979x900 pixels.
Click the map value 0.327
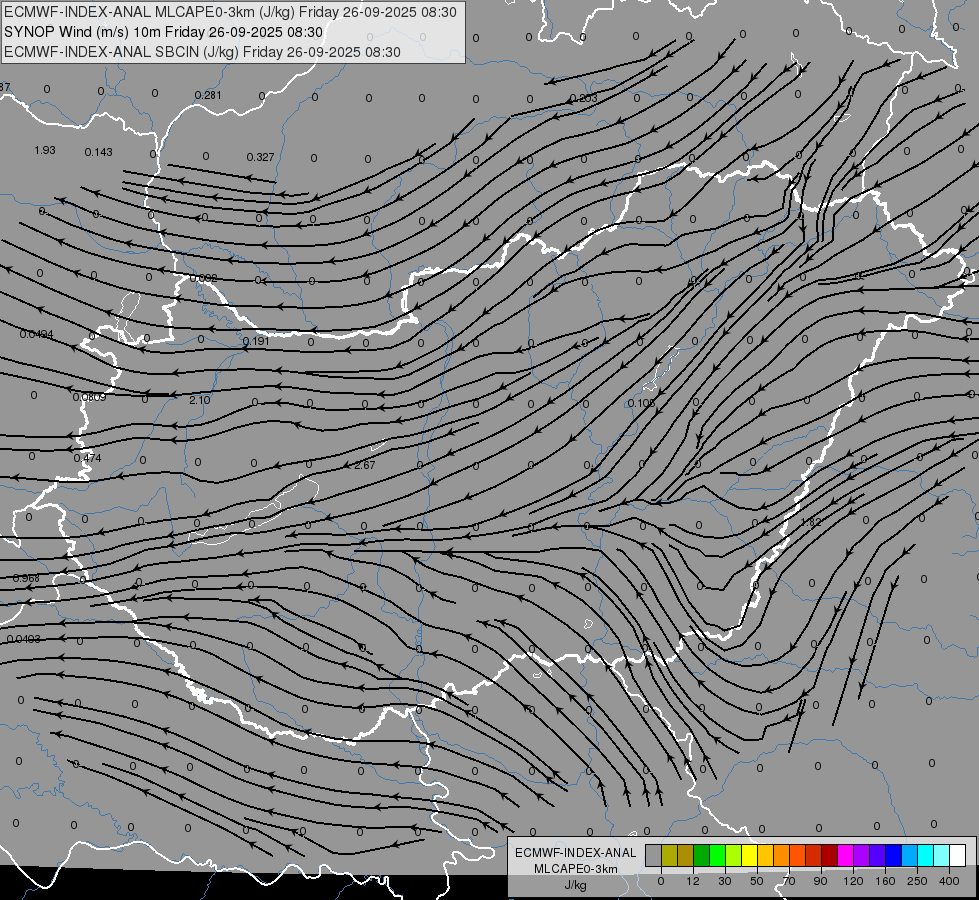coord(260,157)
